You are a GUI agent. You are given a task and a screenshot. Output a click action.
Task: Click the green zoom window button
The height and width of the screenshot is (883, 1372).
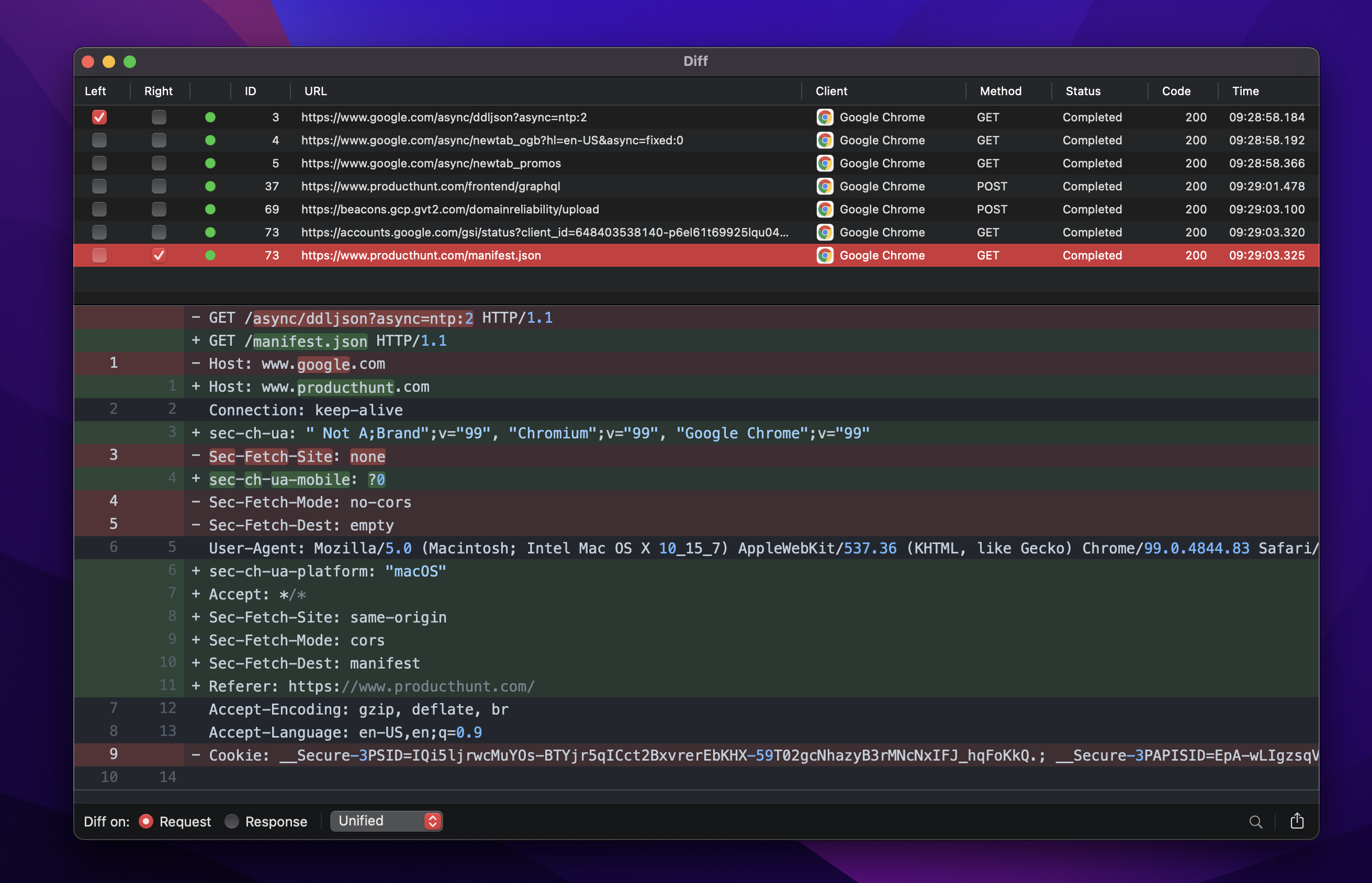click(x=130, y=61)
